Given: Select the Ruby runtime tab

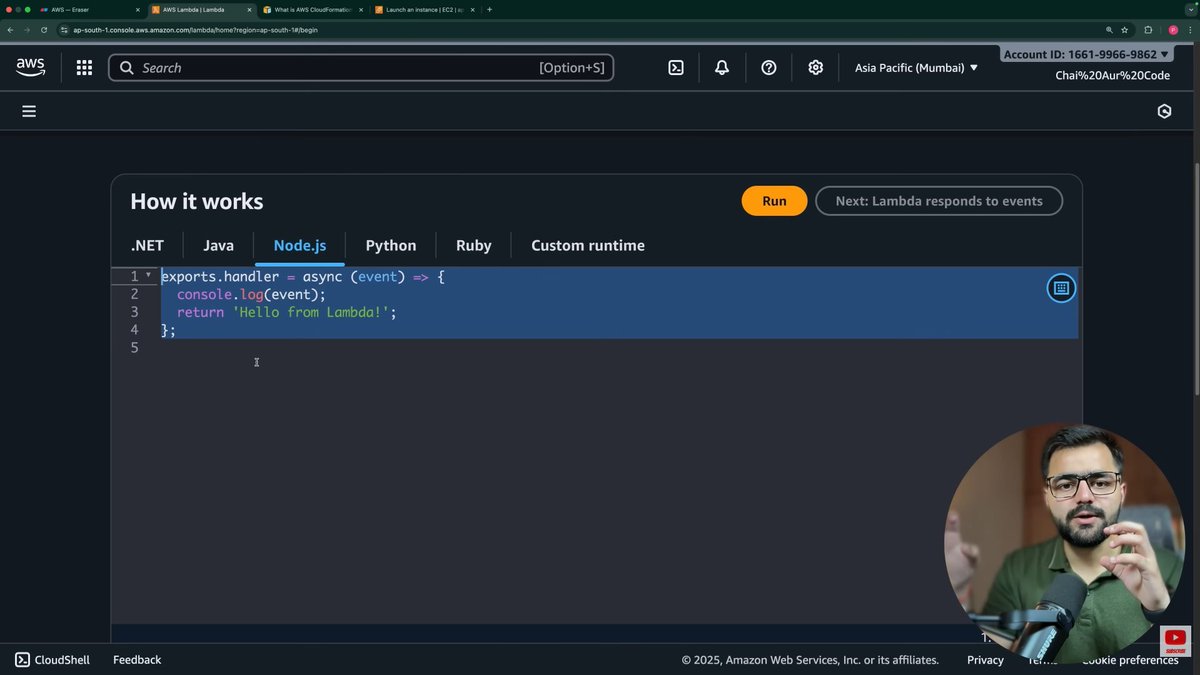Looking at the screenshot, I should (474, 246).
